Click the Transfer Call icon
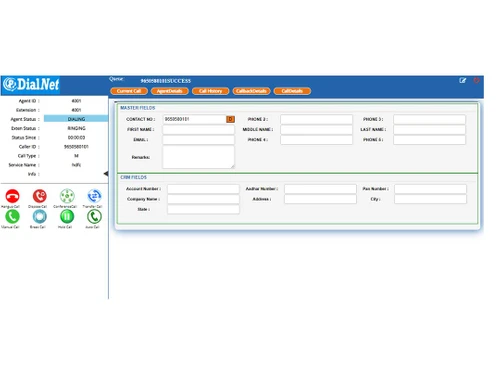 [x=94, y=196]
